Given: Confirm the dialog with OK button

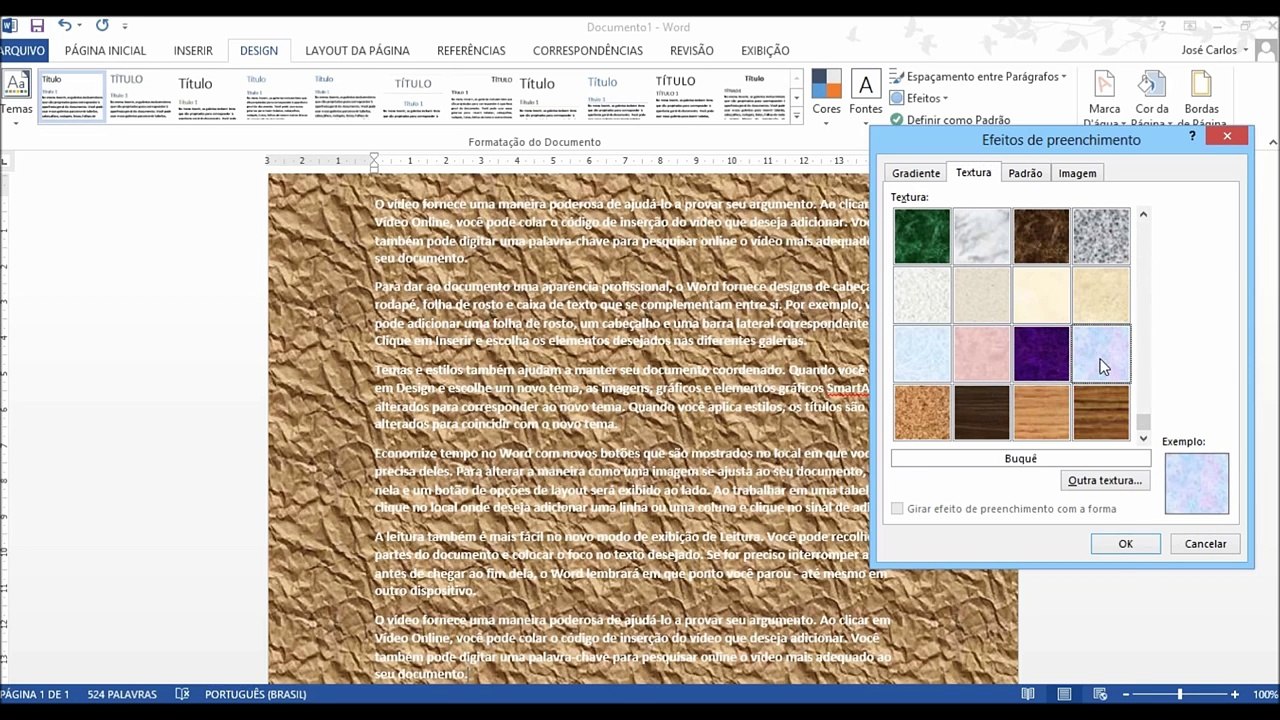Looking at the screenshot, I should [1125, 544].
